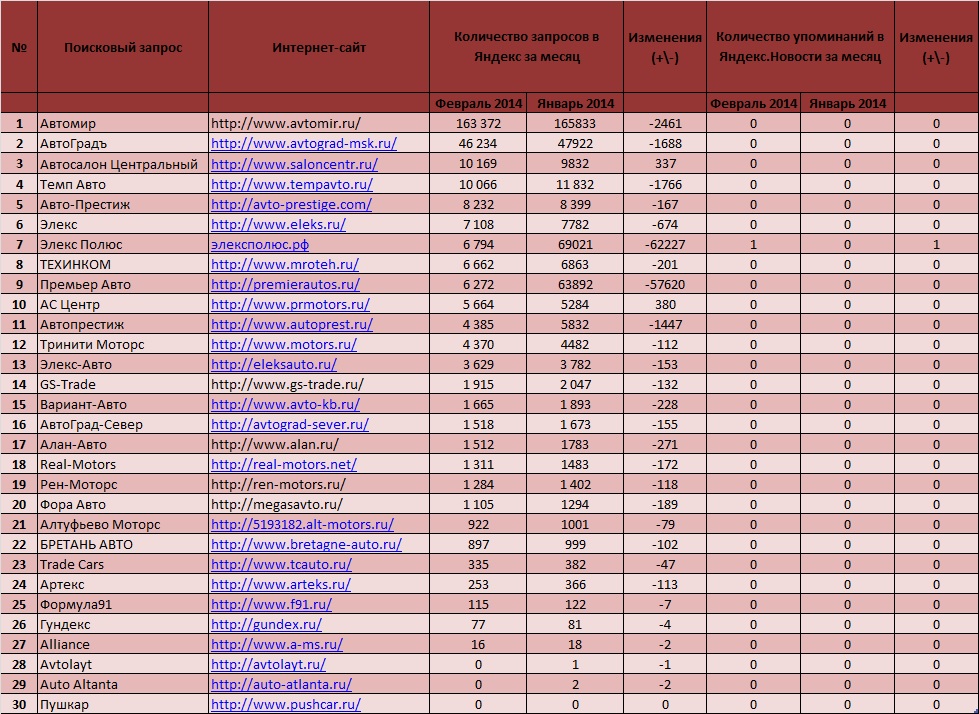Open the bretagne-auto.ru hyperlink
This screenshot has width=979, height=714.
tap(306, 544)
